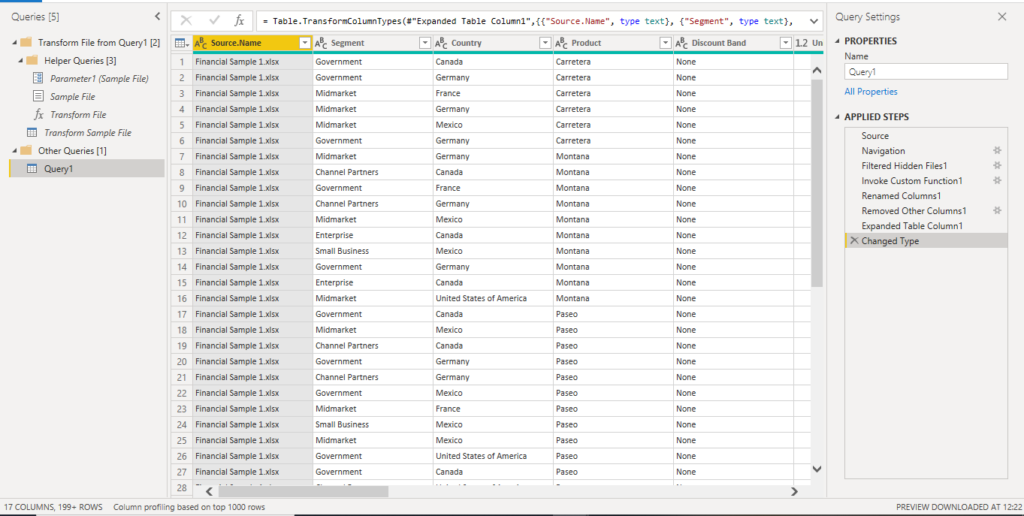Click the Paseo cell in row 17

613,314
